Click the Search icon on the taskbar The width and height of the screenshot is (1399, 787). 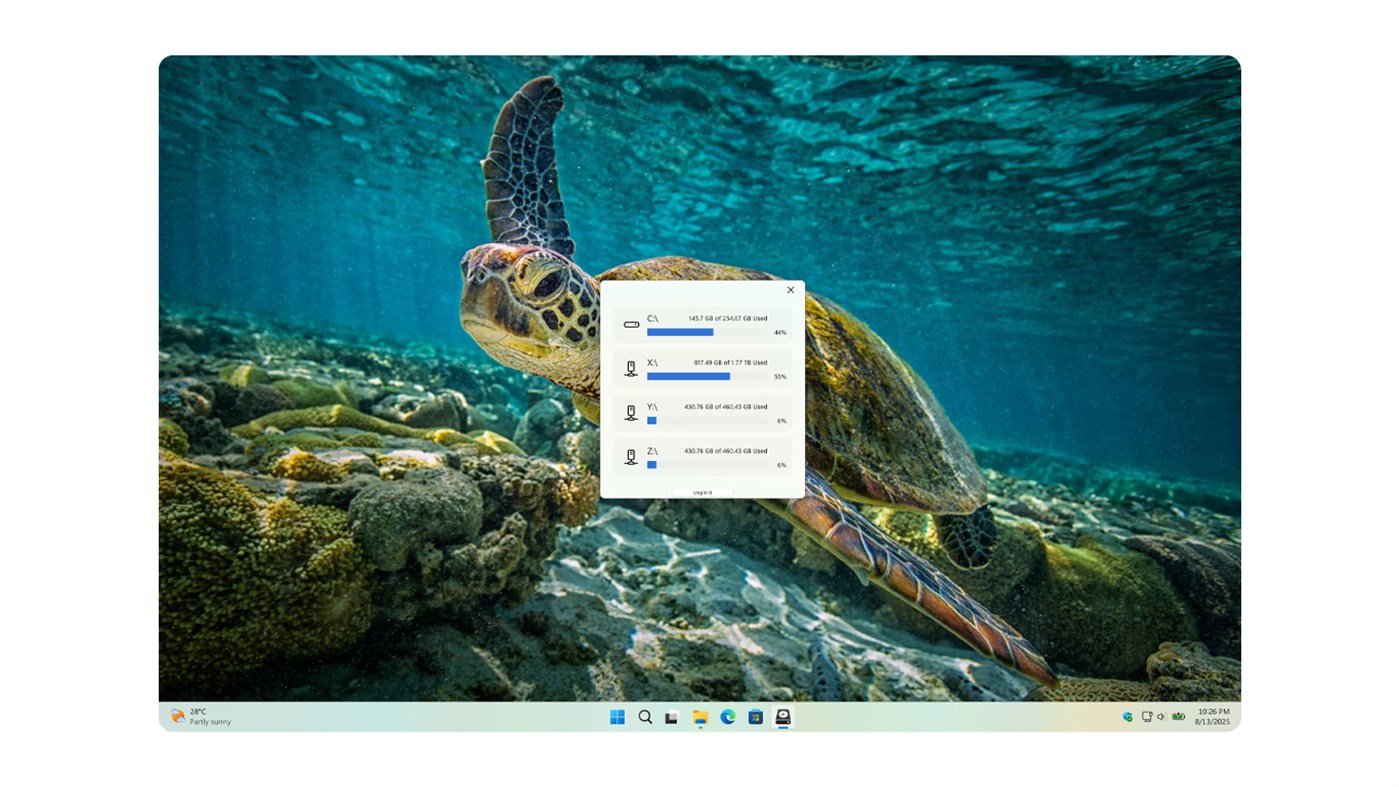[645, 716]
